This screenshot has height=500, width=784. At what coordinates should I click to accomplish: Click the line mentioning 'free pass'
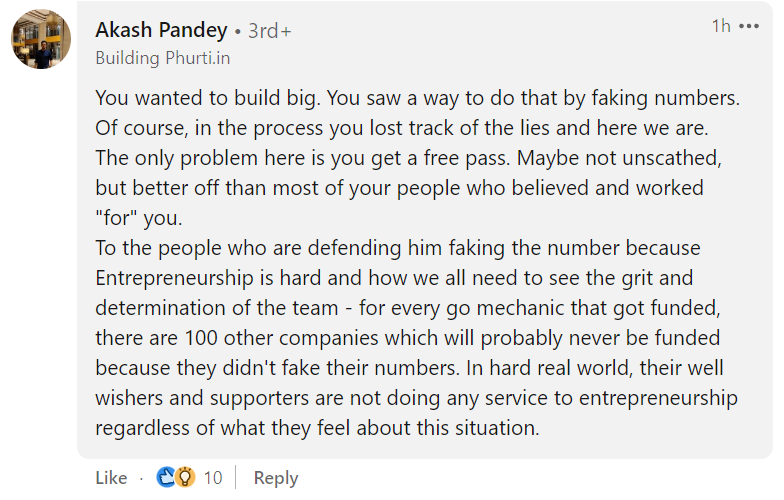[408, 158]
